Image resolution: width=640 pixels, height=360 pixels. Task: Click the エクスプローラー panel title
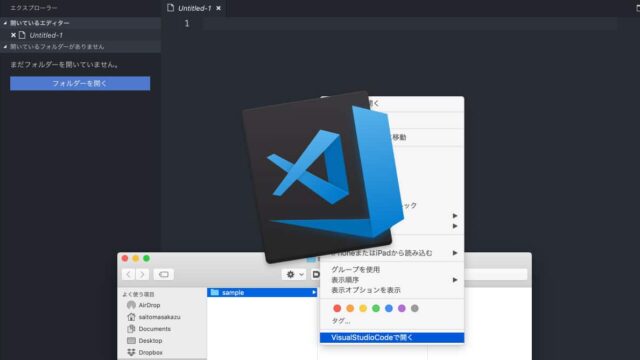34,8
